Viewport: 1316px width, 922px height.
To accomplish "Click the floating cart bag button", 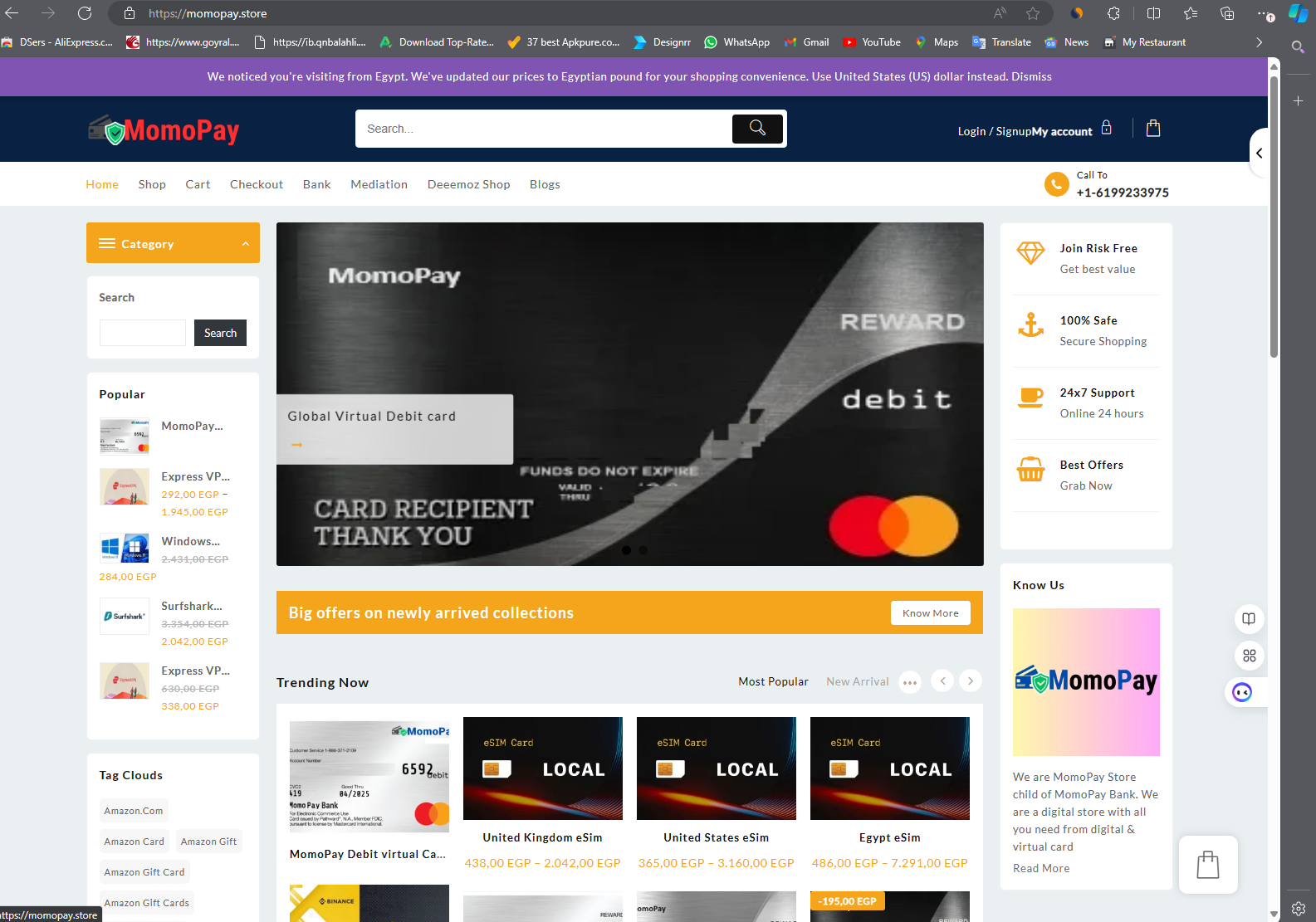I will click(x=1208, y=865).
